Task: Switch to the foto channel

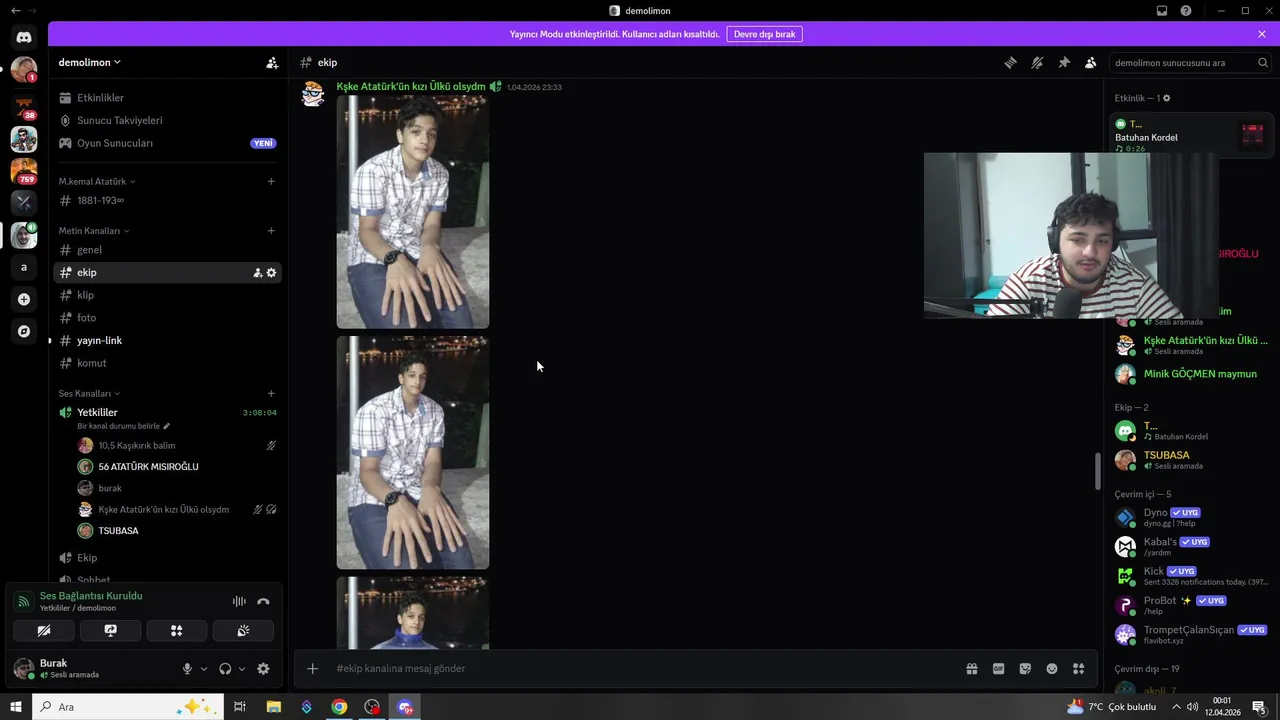Action: pyautogui.click(x=167, y=318)
